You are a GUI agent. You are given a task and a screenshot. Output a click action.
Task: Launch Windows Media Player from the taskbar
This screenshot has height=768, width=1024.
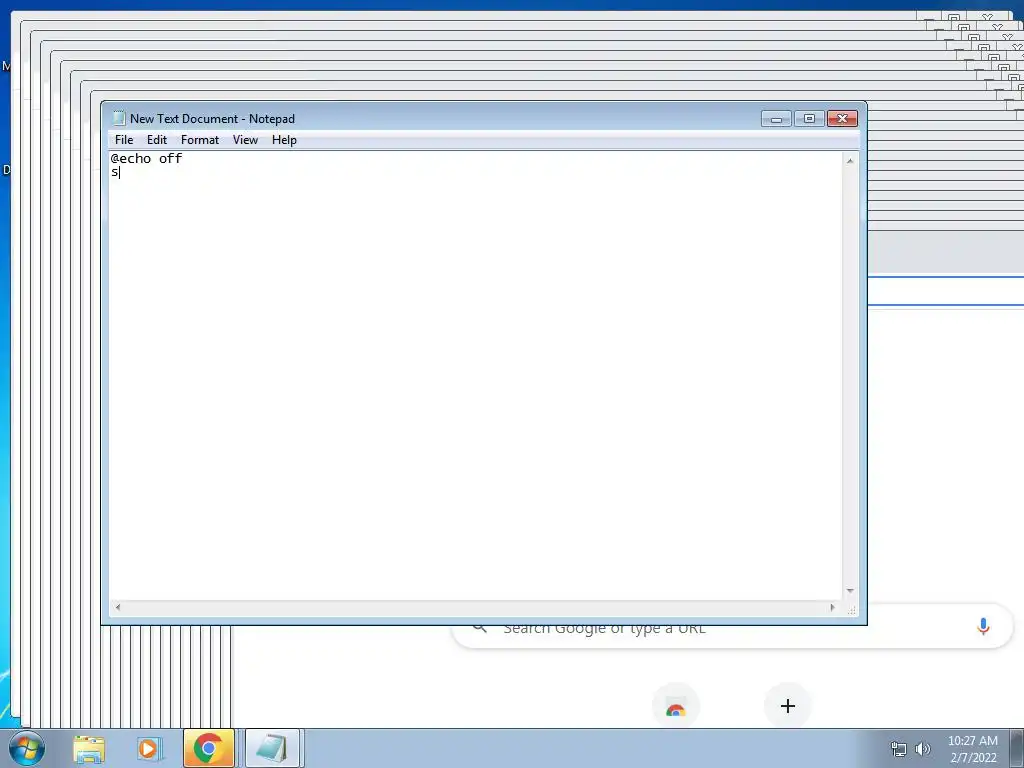pyautogui.click(x=149, y=748)
